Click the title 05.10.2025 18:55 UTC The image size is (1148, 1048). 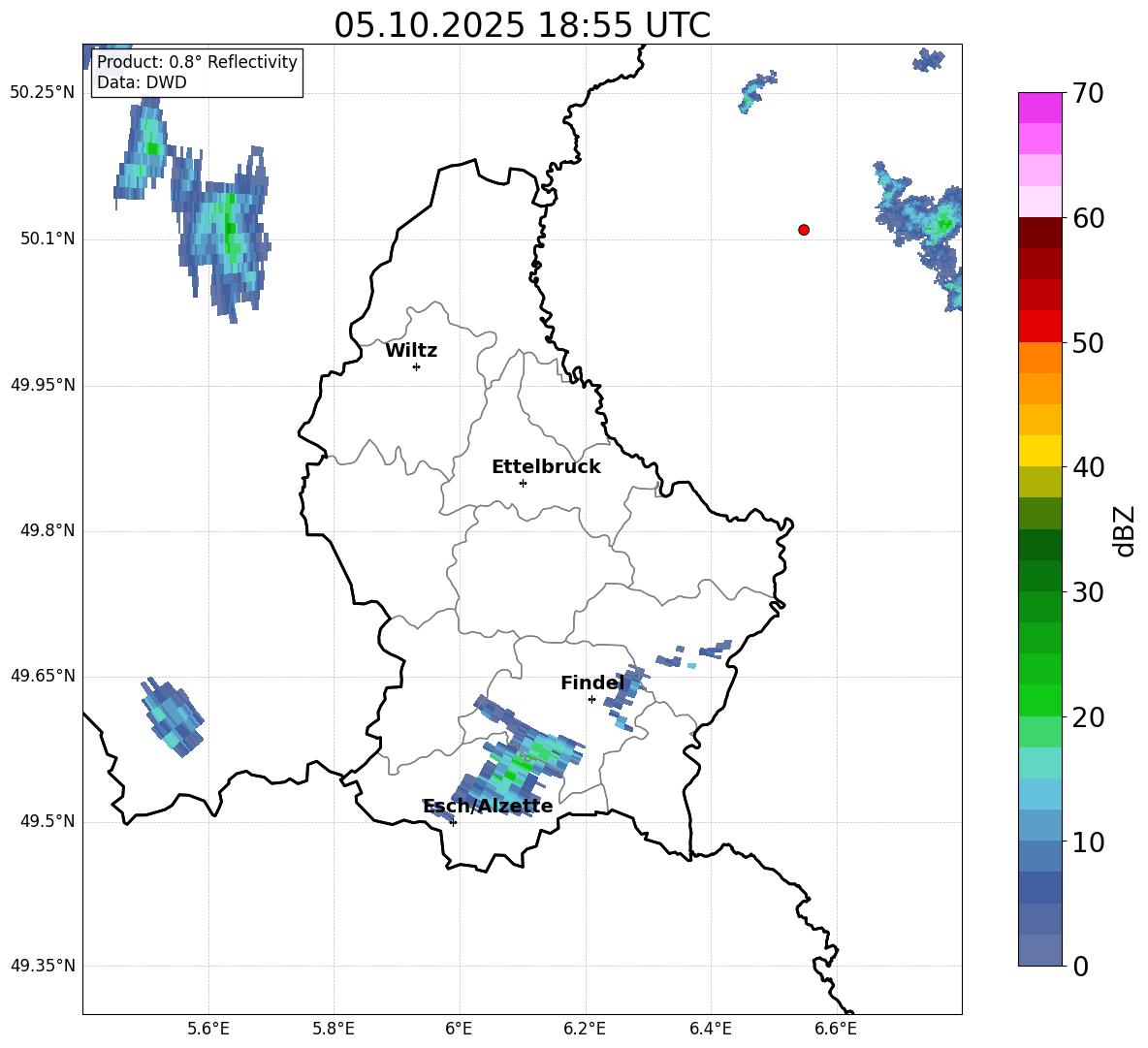tap(522, 25)
